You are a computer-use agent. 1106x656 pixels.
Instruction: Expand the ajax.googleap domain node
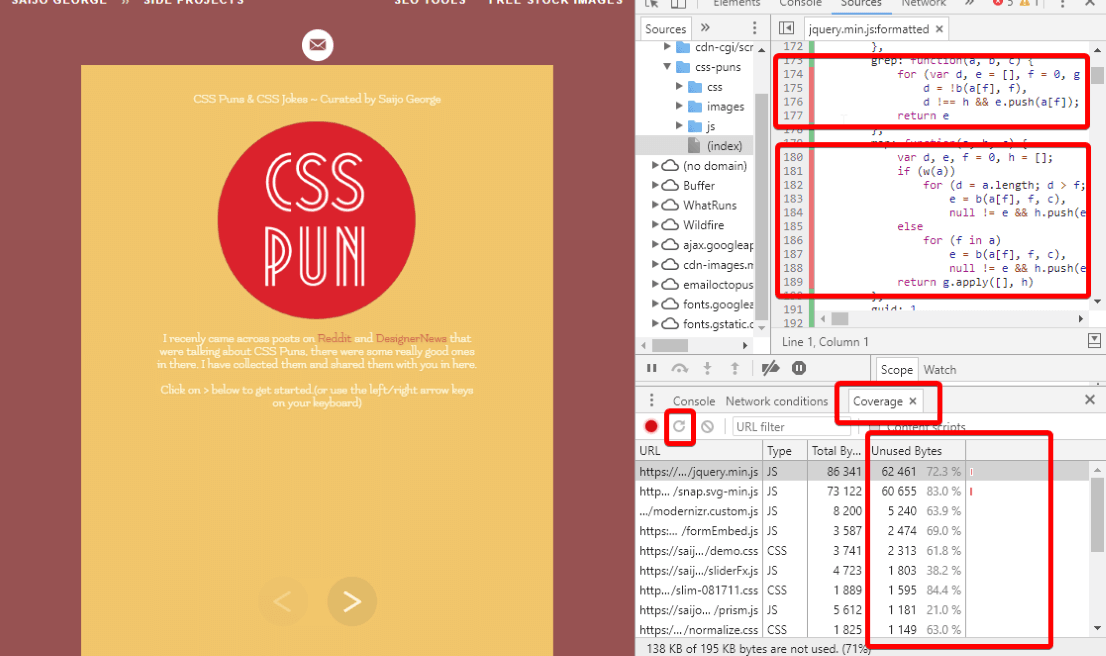[655, 245]
